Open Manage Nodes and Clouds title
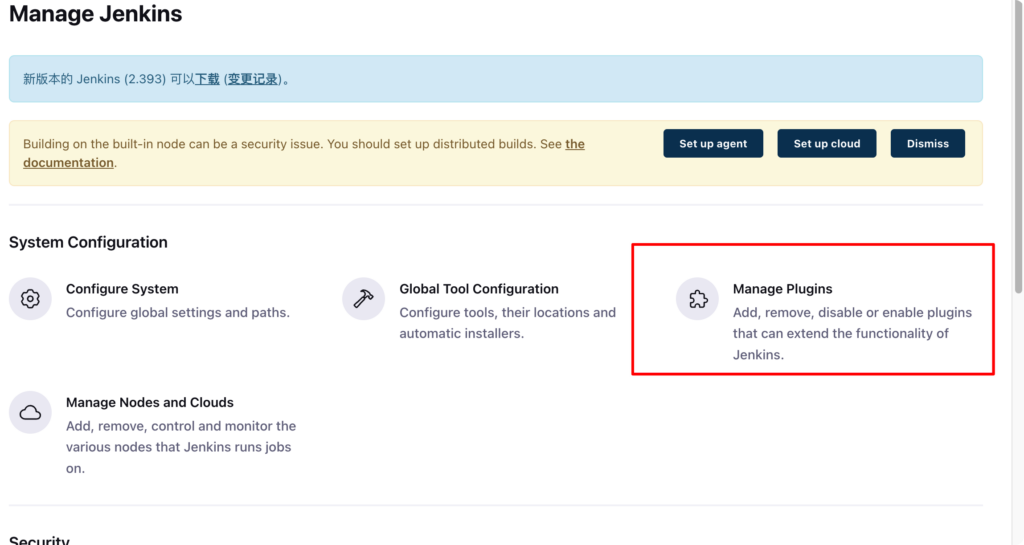This screenshot has width=1024, height=545. [x=150, y=402]
